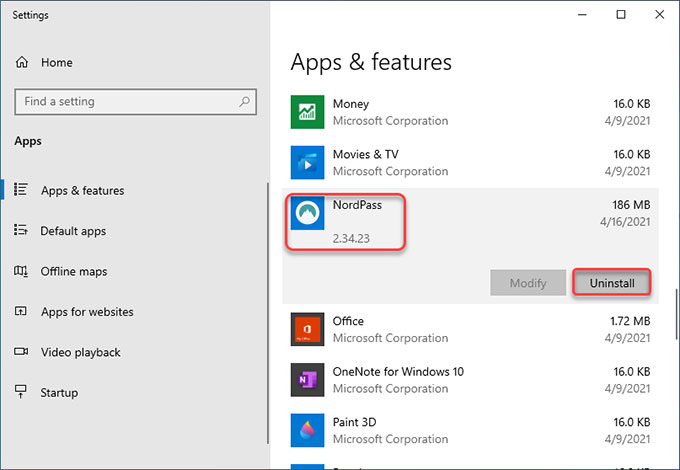Click the search magnifier icon

click(245, 101)
